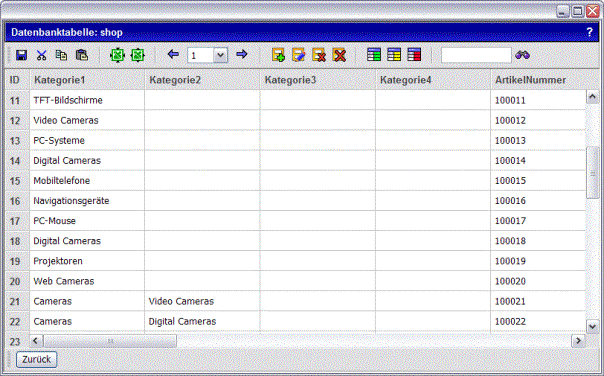Click the binoculars search icon

523,55
